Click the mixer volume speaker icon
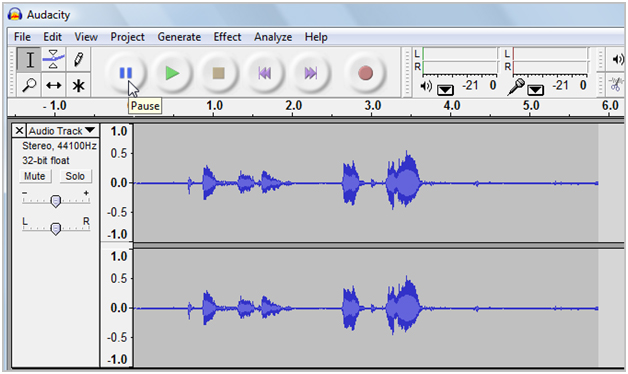This screenshot has height=374, width=628. tap(618, 60)
